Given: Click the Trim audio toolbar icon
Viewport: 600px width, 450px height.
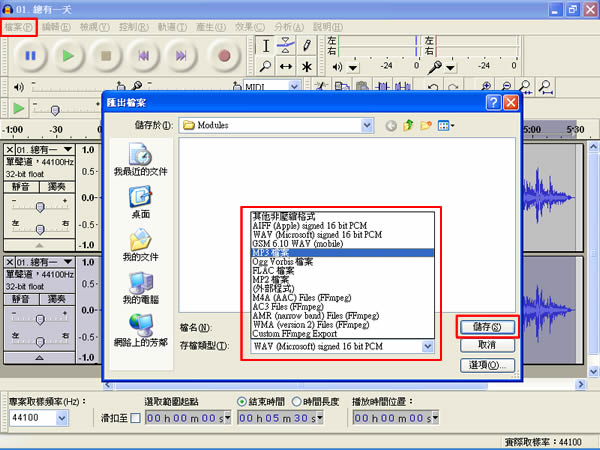Looking at the screenshot, I should [x=382, y=86].
